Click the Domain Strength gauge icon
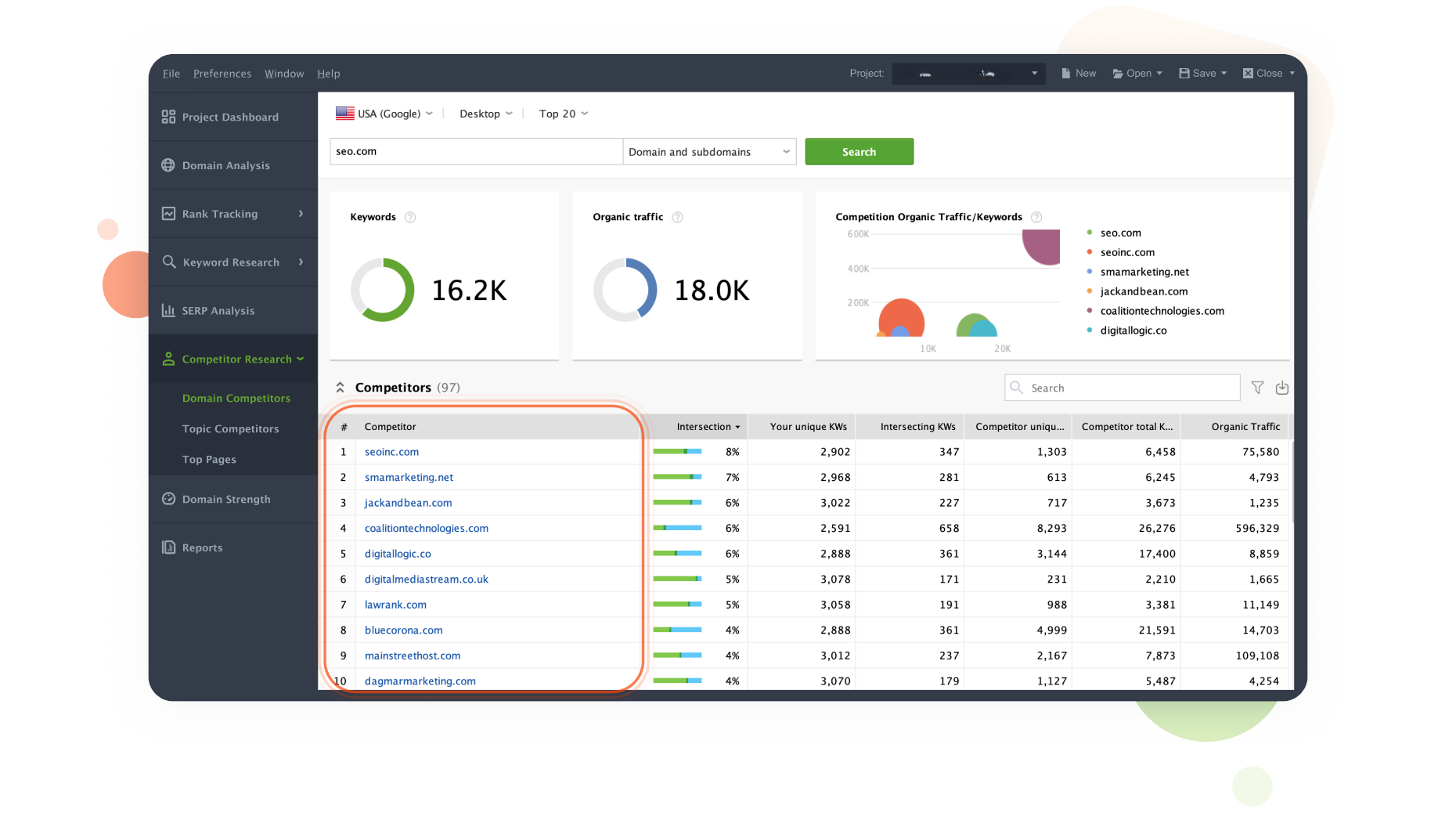The height and width of the screenshot is (831, 1456). click(168, 499)
